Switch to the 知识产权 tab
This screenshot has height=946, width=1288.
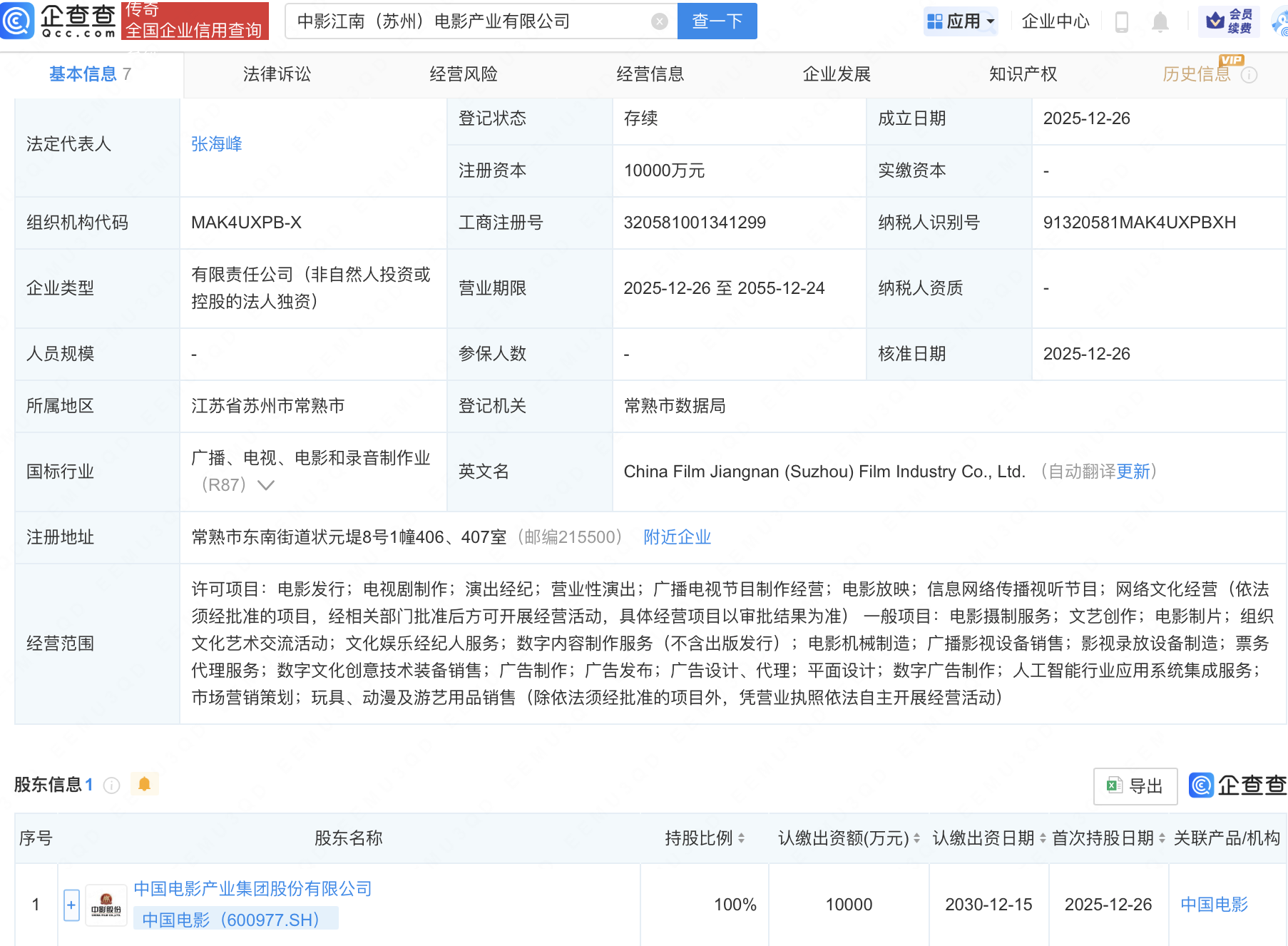[1023, 74]
